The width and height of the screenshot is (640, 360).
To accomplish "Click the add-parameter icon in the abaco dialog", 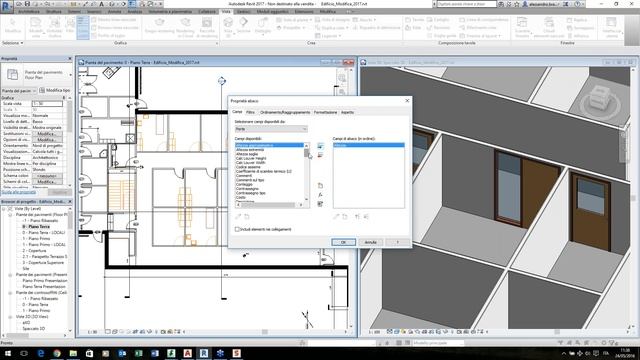I will (320, 146).
